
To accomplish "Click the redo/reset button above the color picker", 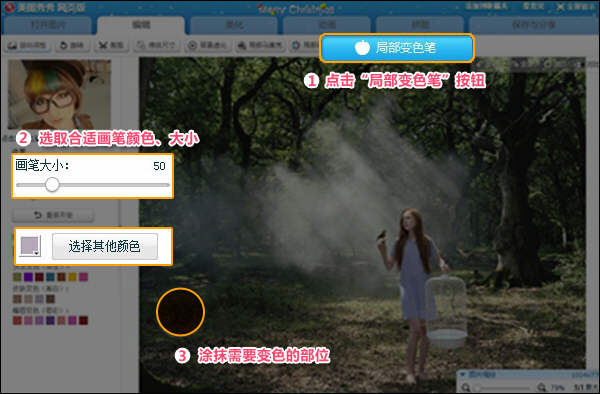I will point(53,215).
